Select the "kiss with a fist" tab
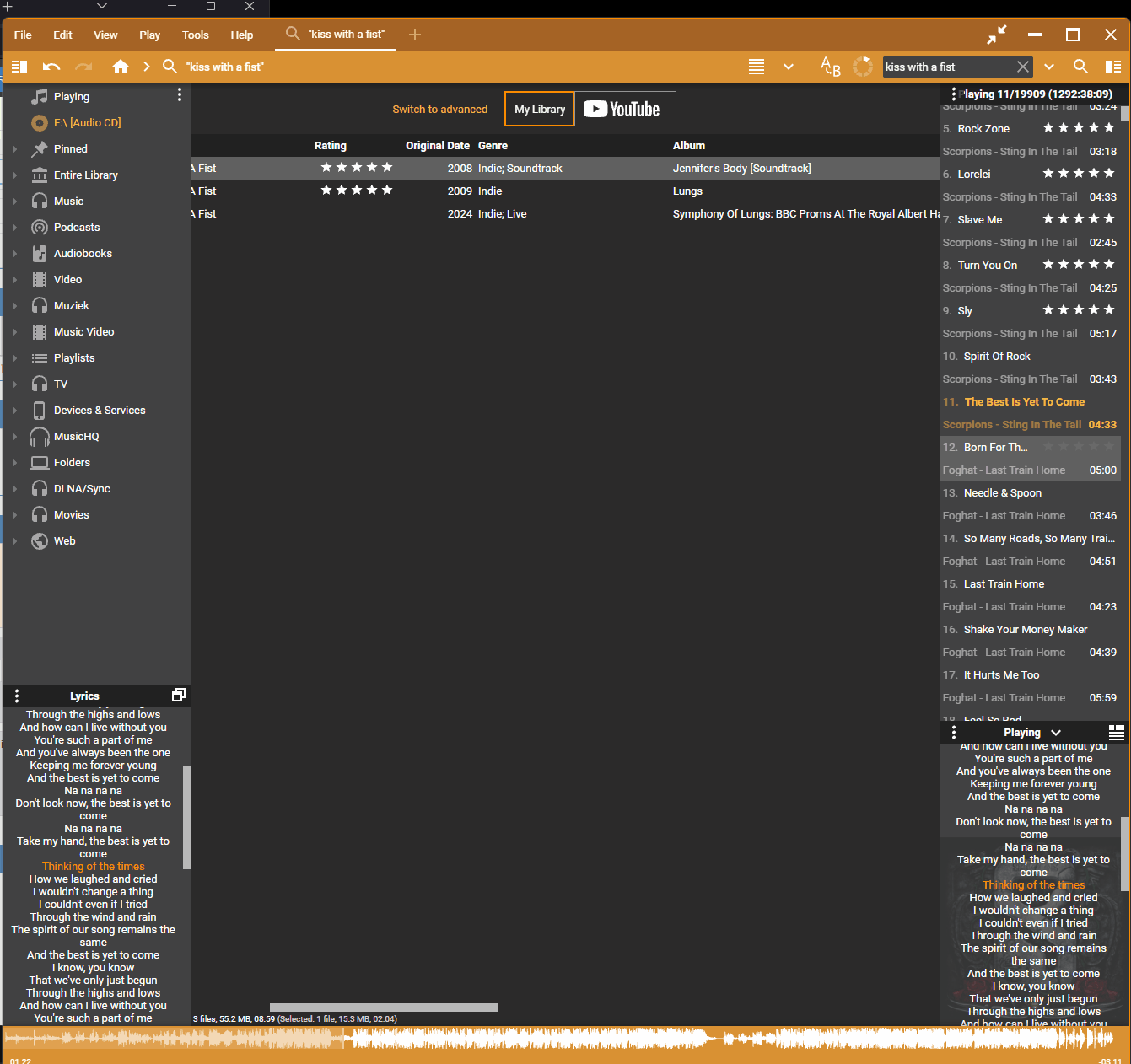The image size is (1131, 1064). (336, 34)
